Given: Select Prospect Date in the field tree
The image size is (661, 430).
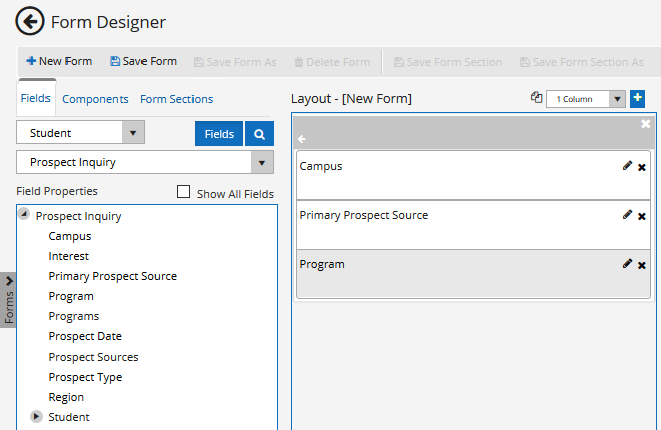Looking at the screenshot, I should pyautogui.click(x=85, y=336).
